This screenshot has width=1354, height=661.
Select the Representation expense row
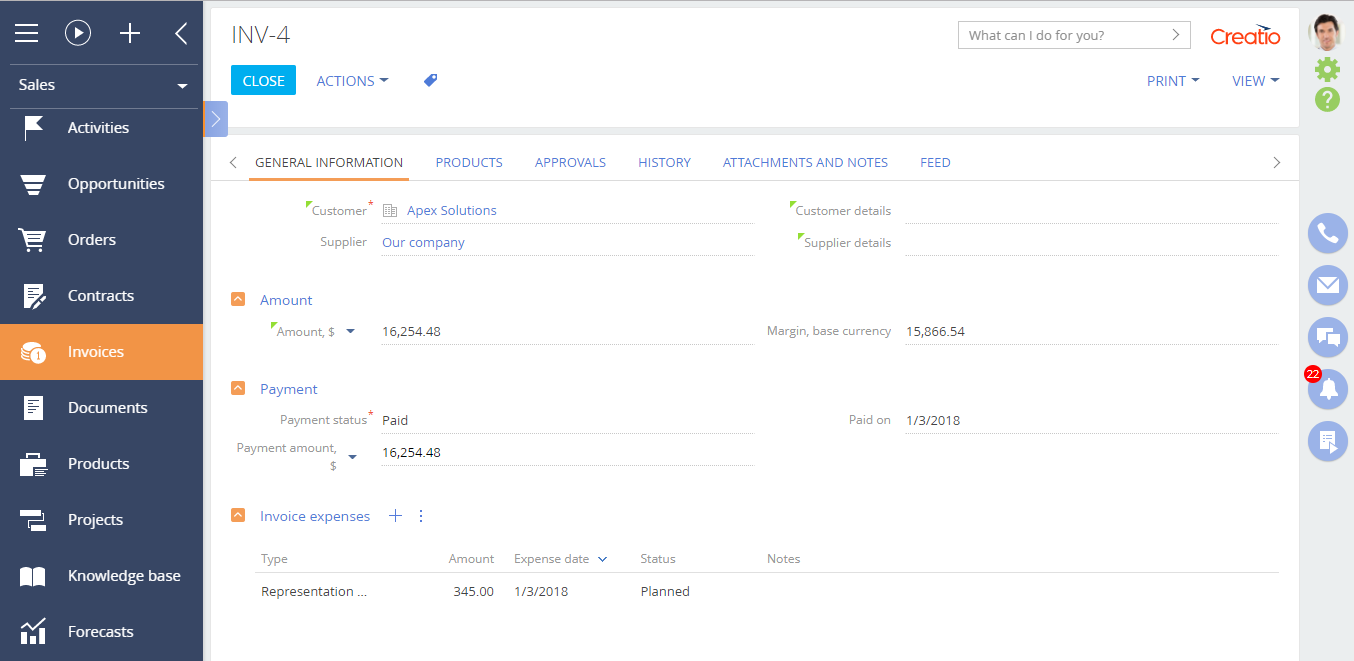point(768,592)
